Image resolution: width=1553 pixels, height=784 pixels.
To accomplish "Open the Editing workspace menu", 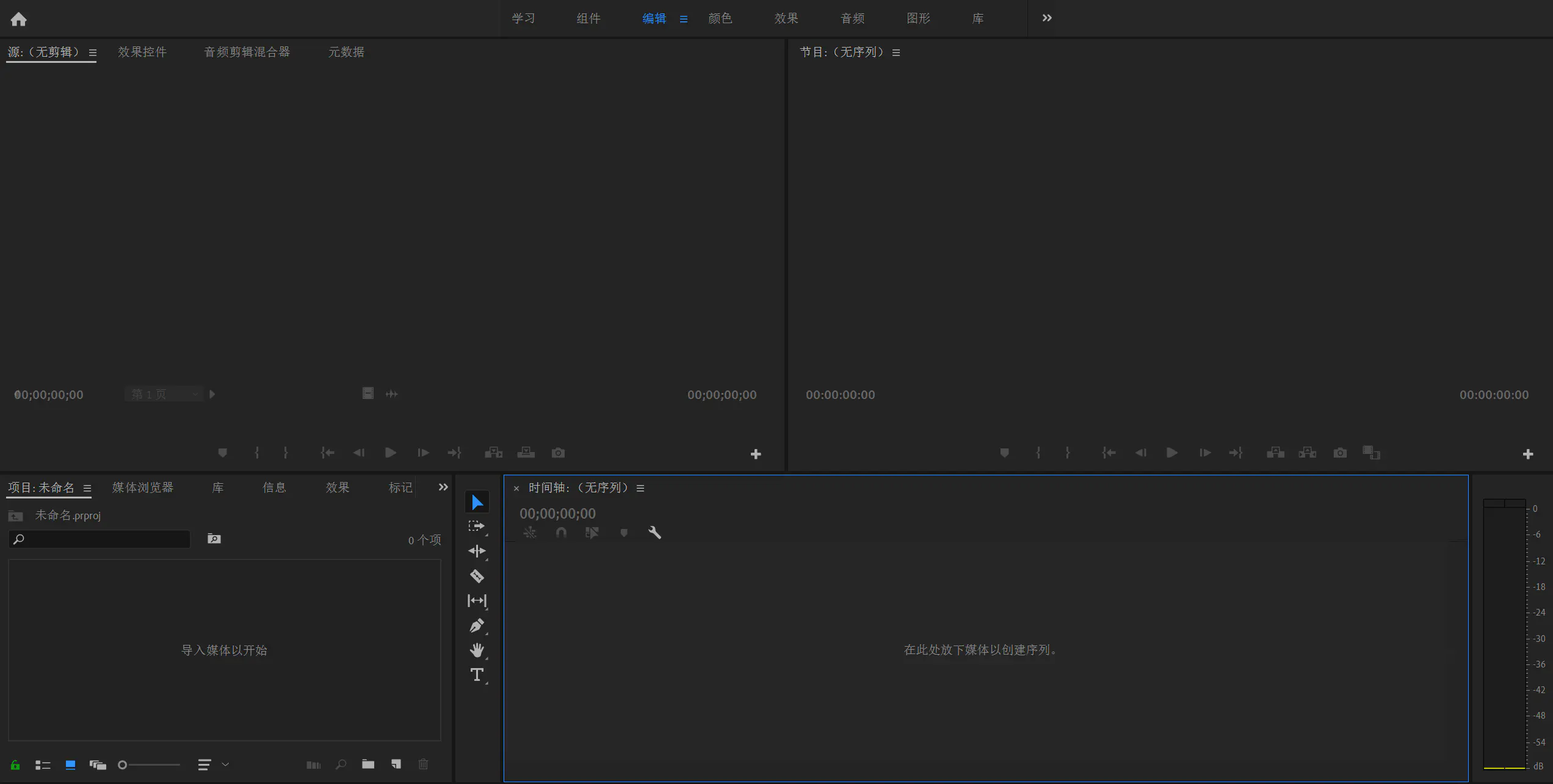I will tap(684, 19).
